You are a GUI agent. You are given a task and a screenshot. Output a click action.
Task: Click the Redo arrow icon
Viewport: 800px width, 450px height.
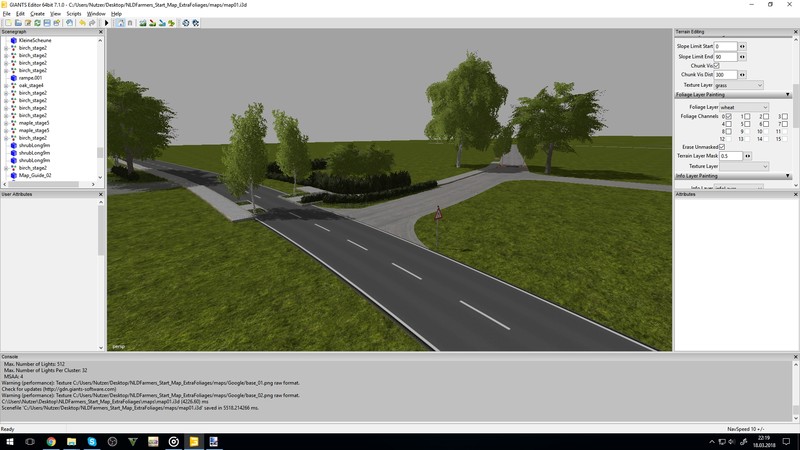pos(92,23)
